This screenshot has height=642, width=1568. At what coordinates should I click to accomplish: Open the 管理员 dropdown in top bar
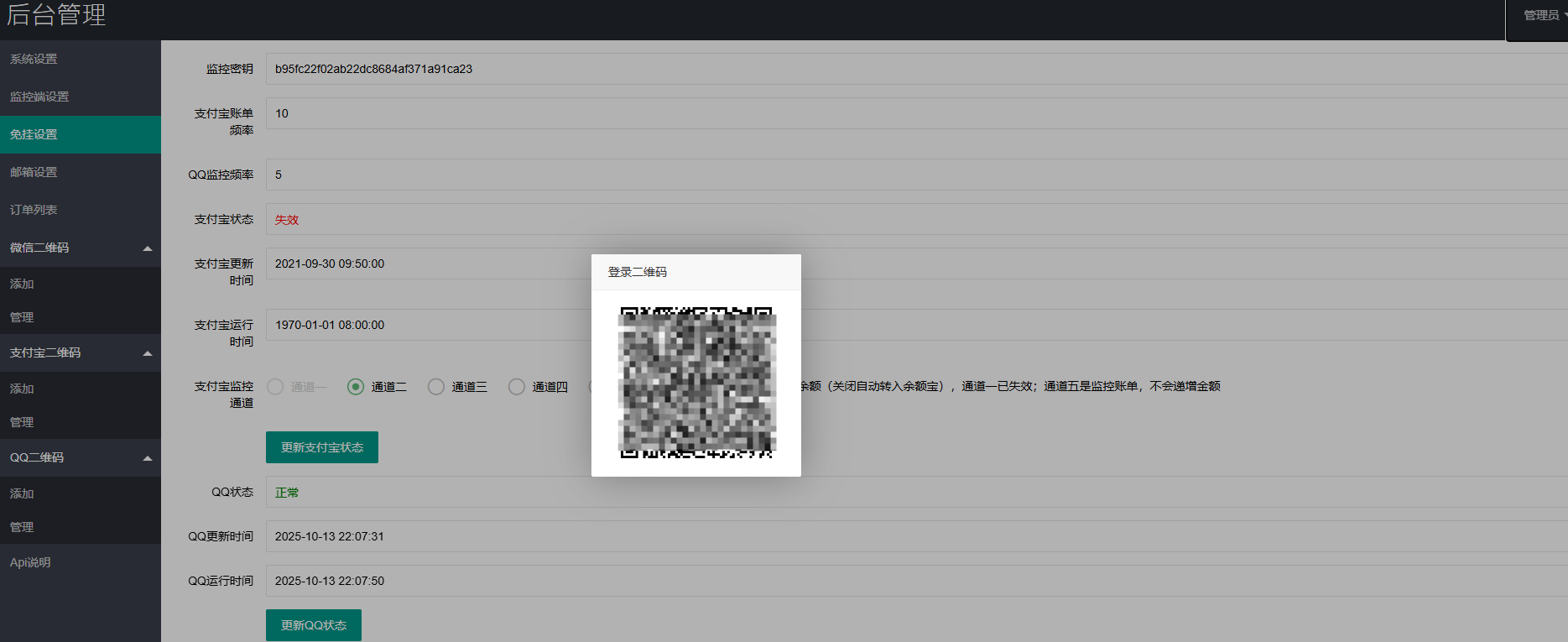(1544, 15)
